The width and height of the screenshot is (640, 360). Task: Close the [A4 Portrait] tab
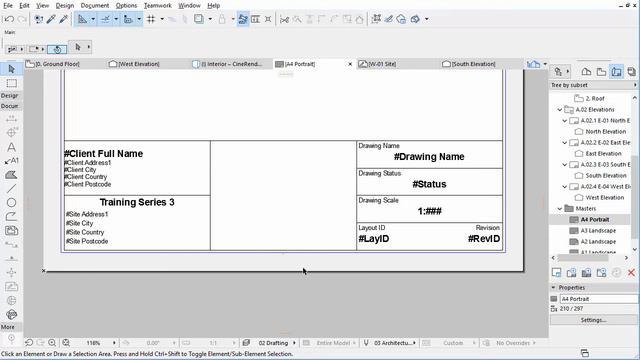click(x=350, y=64)
